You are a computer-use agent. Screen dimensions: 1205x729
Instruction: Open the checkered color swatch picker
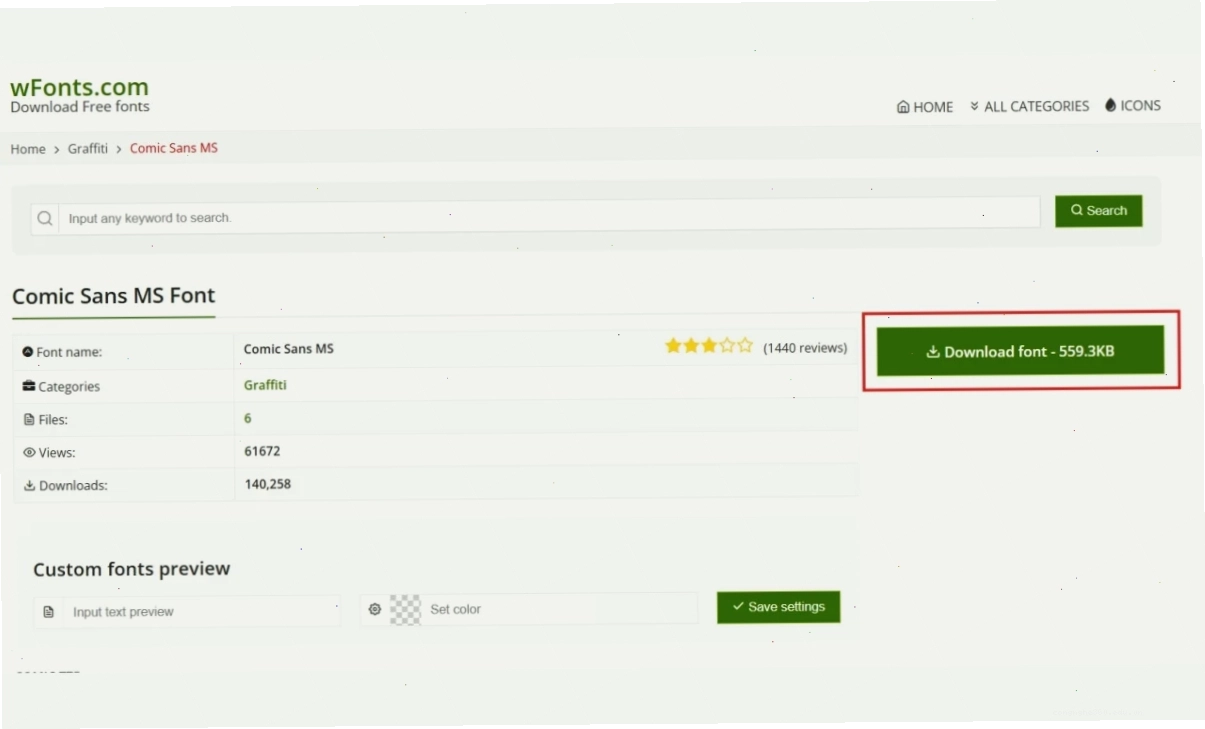click(x=405, y=609)
